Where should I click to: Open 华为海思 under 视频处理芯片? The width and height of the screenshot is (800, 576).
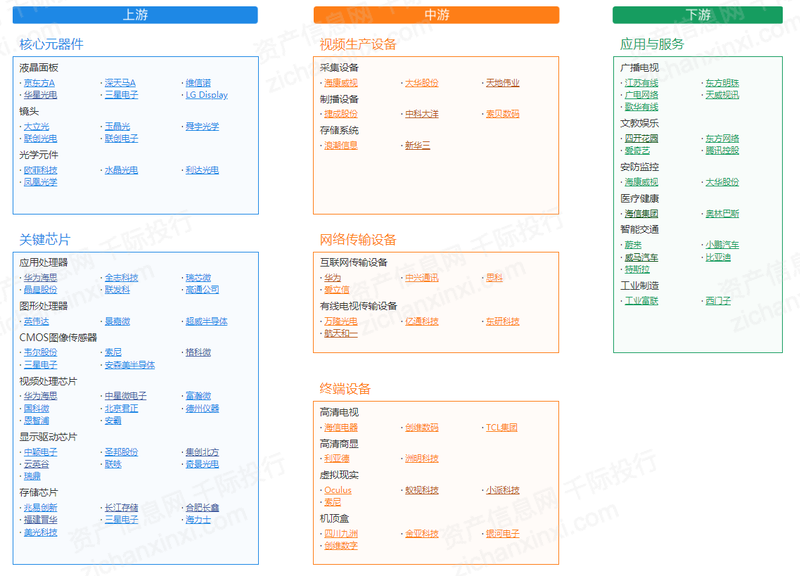pos(40,396)
